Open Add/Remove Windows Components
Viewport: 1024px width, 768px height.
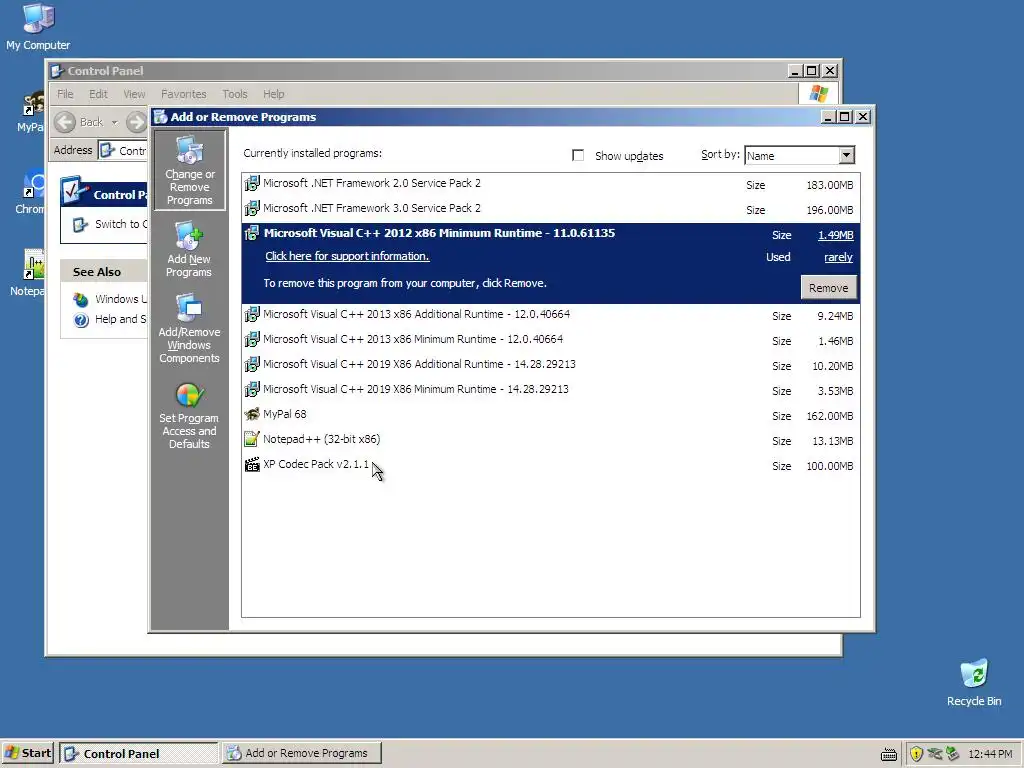tap(189, 328)
